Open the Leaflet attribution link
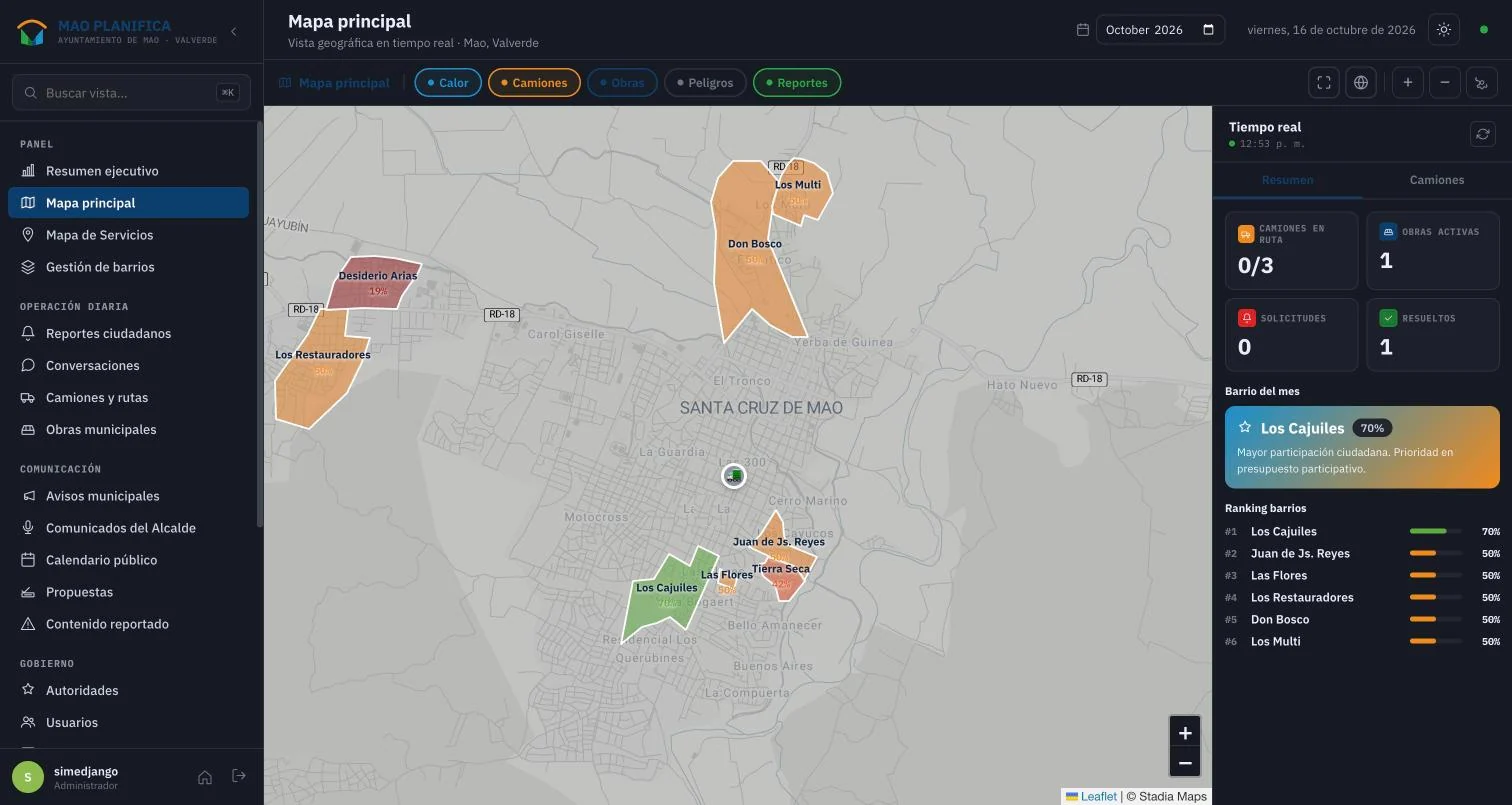1512x805 pixels. [x=1091, y=797]
